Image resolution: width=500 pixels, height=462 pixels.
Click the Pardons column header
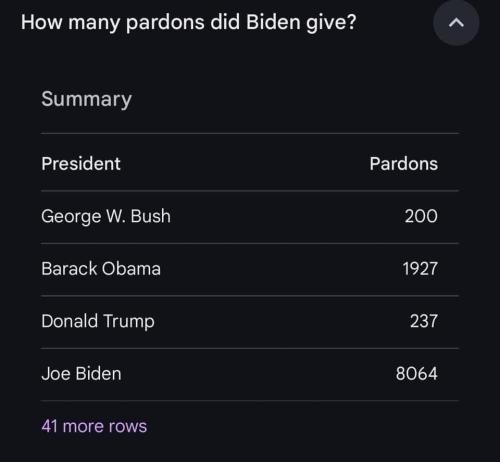pos(404,164)
